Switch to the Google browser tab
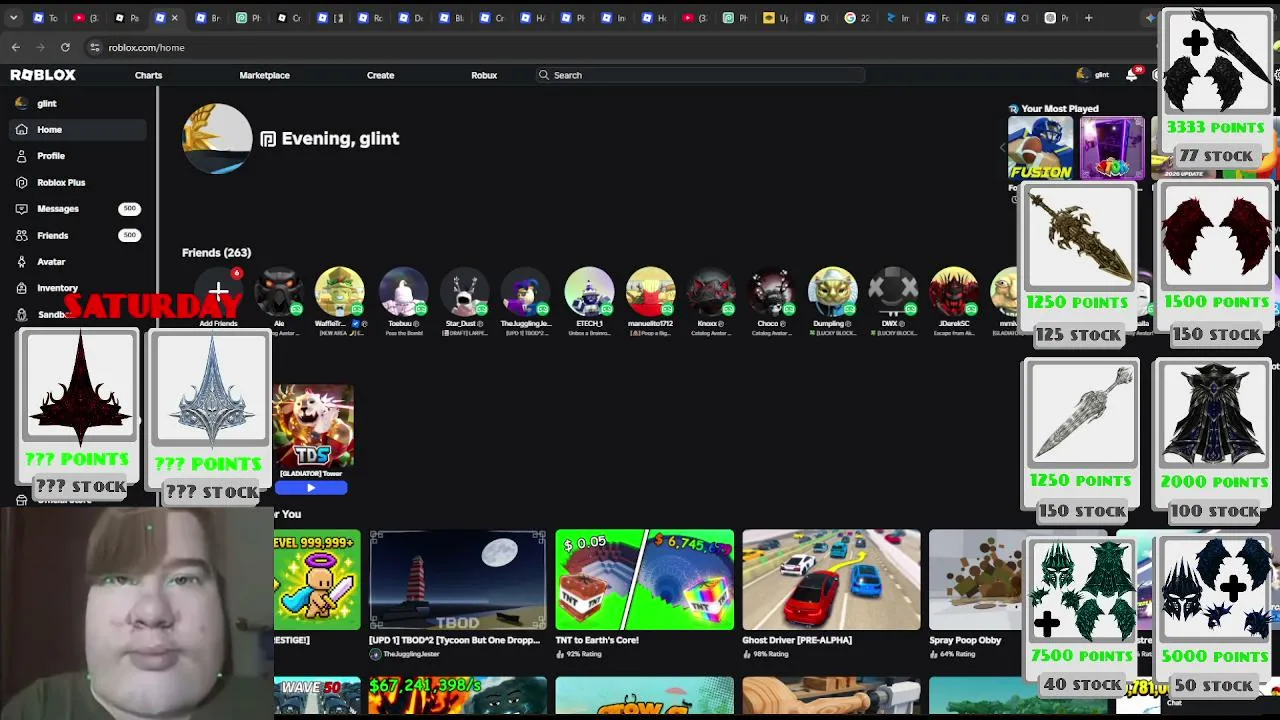The width and height of the screenshot is (1280, 720). coord(857,17)
